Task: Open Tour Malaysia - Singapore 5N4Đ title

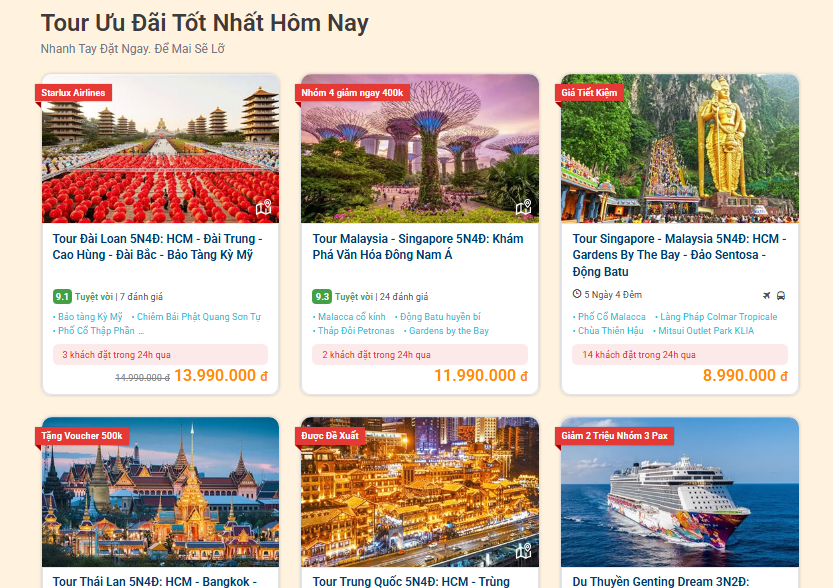Action: [x=418, y=246]
